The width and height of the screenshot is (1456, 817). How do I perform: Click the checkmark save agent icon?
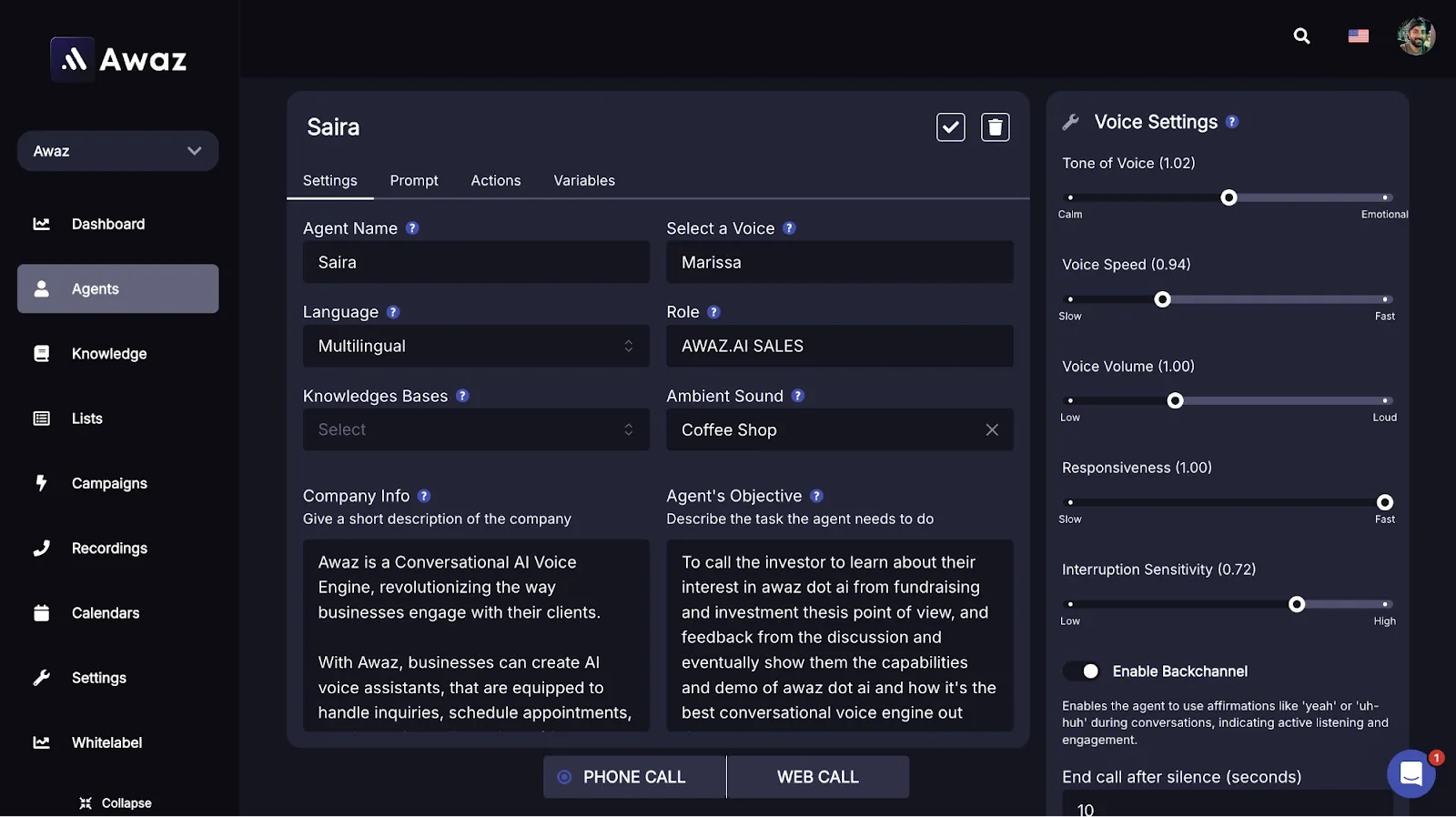tap(950, 127)
